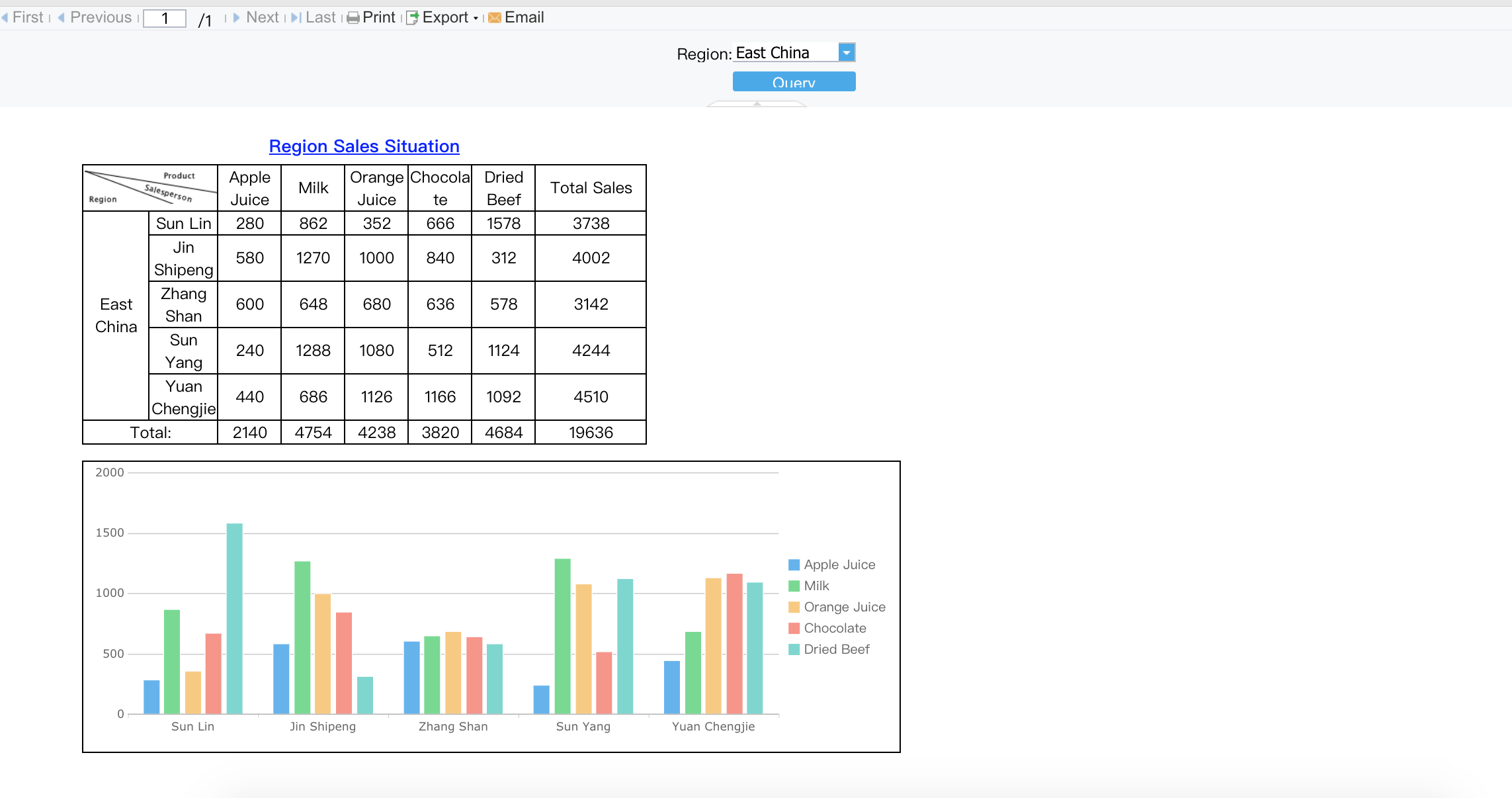This screenshot has width=1512, height=798.
Task: Click the Print menu item
Action: pyautogui.click(x=378, y=17)
